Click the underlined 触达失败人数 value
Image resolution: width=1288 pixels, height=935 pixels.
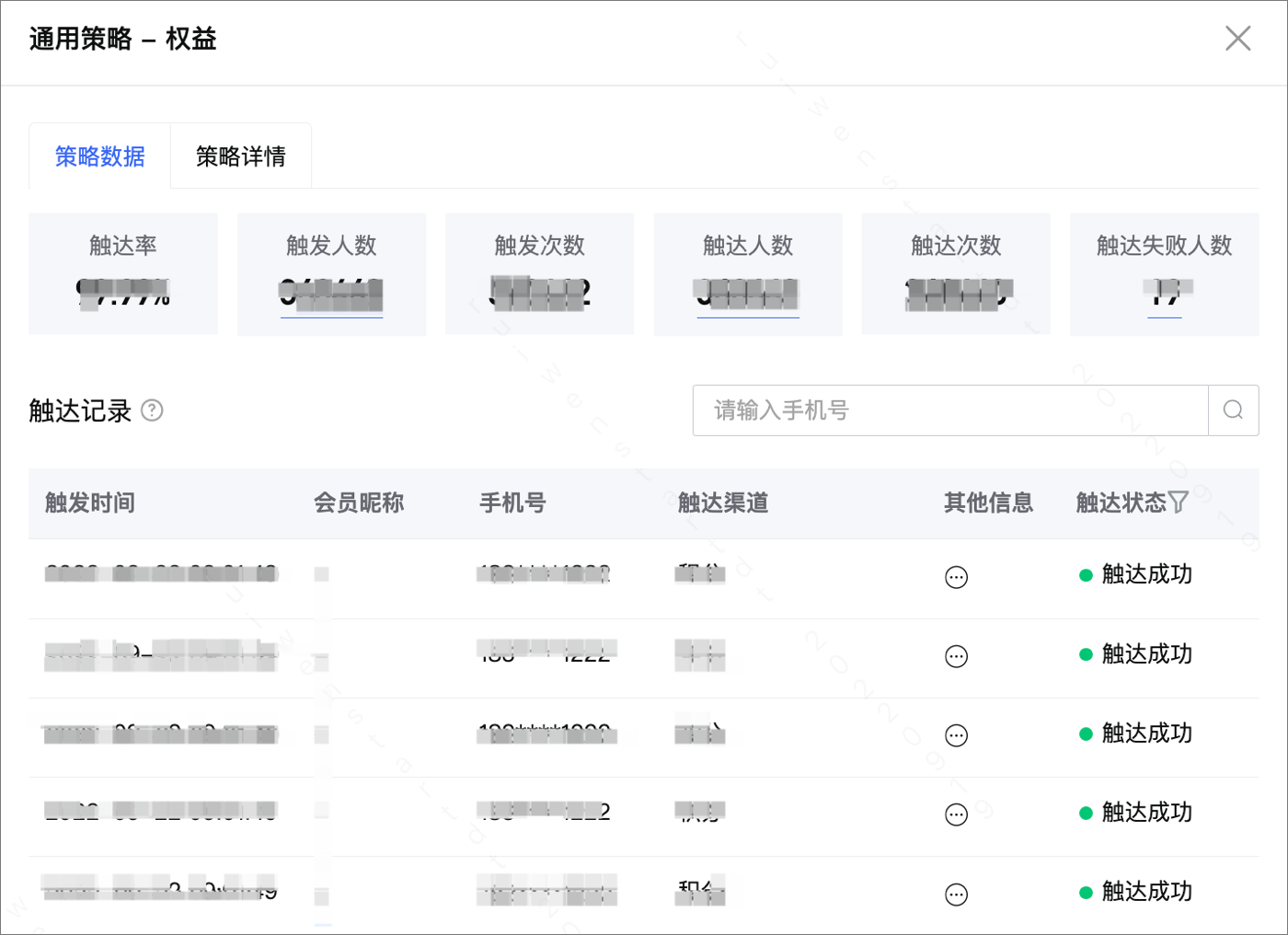click(1165, 295)
